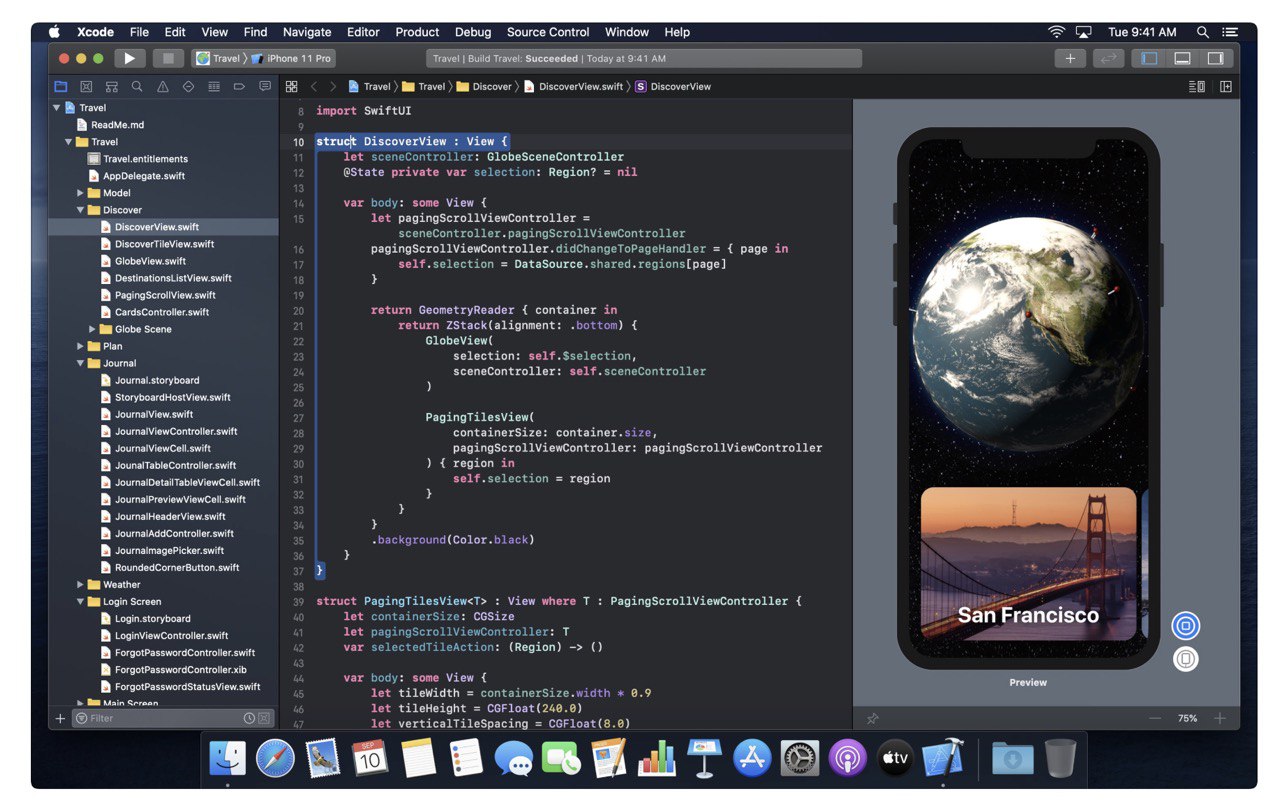Expand the Weather folder
Viewport: 1280px width, 808px height.
pos(81,585)
